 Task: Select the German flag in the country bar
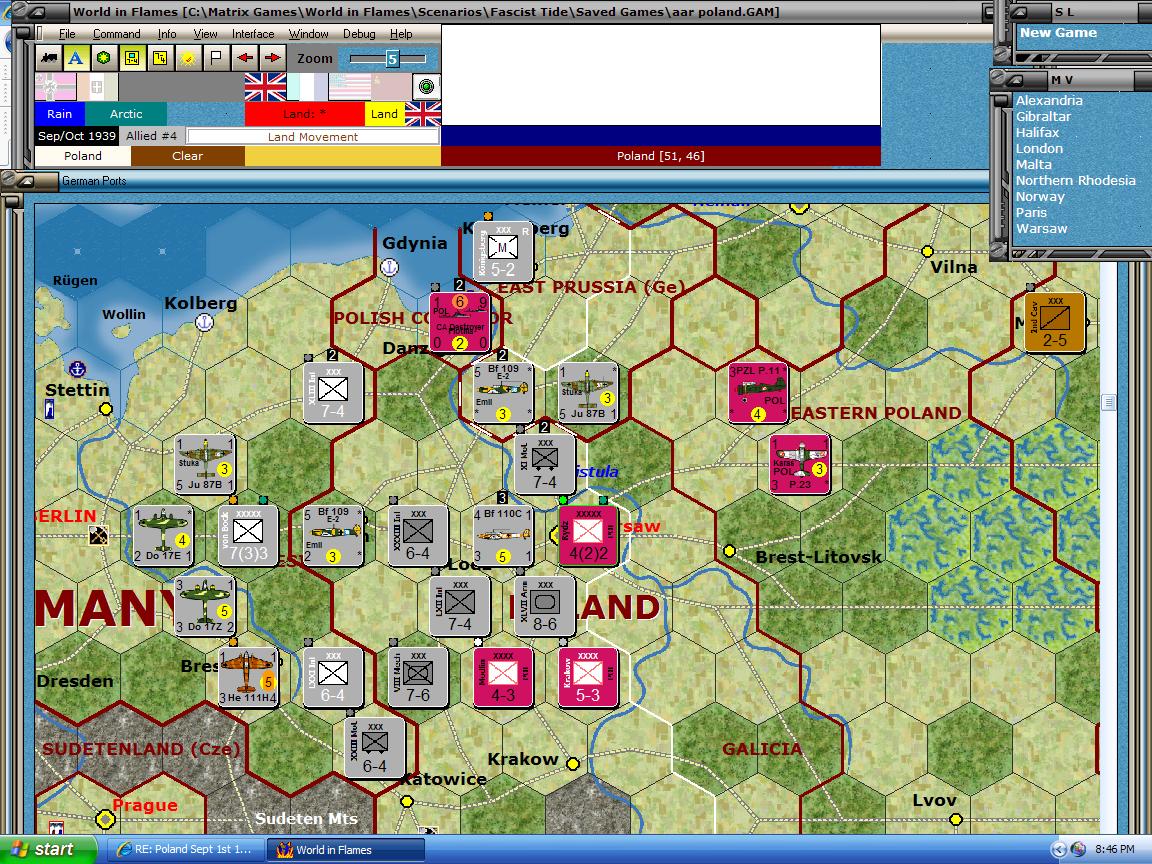click(55, 87)
